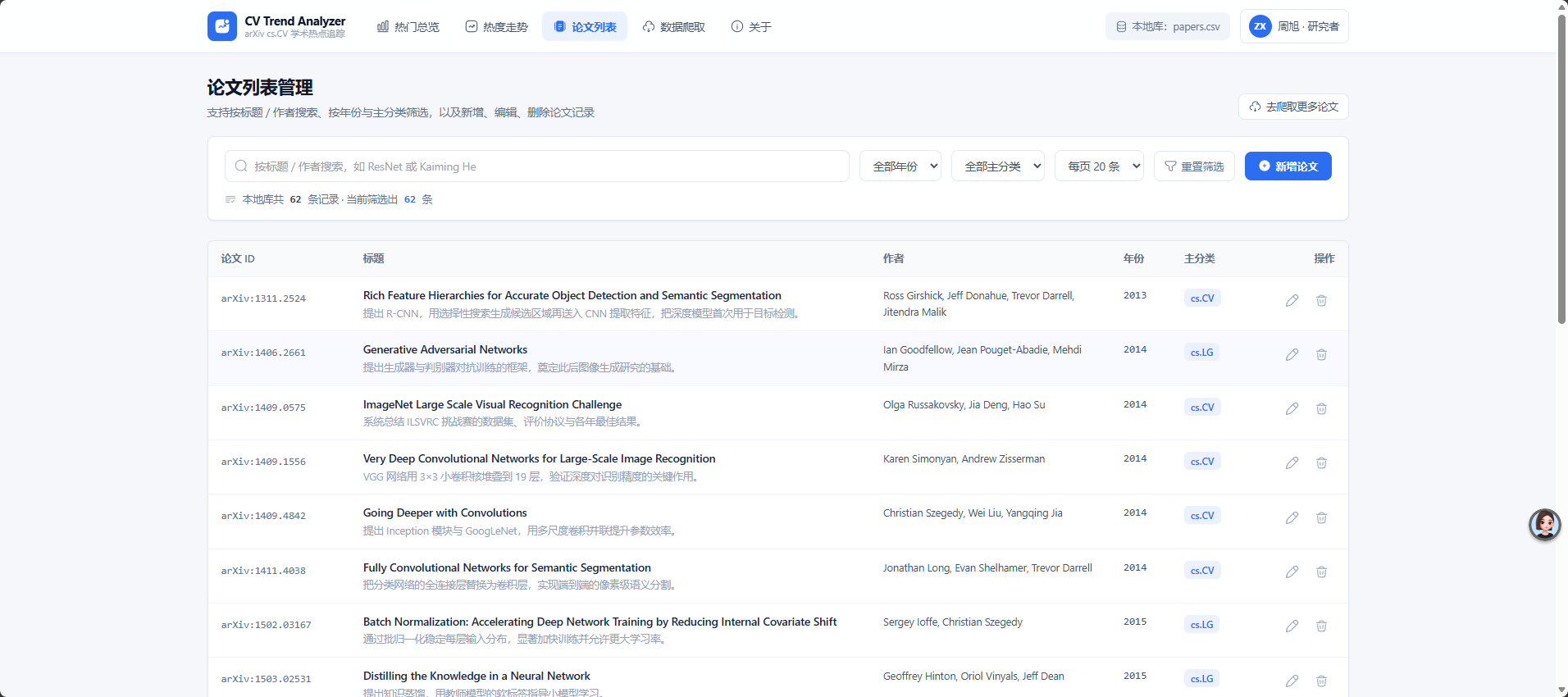
Task: Click the arXiv:1406.2661 paper ID
Action: click(x=263, y=353)
